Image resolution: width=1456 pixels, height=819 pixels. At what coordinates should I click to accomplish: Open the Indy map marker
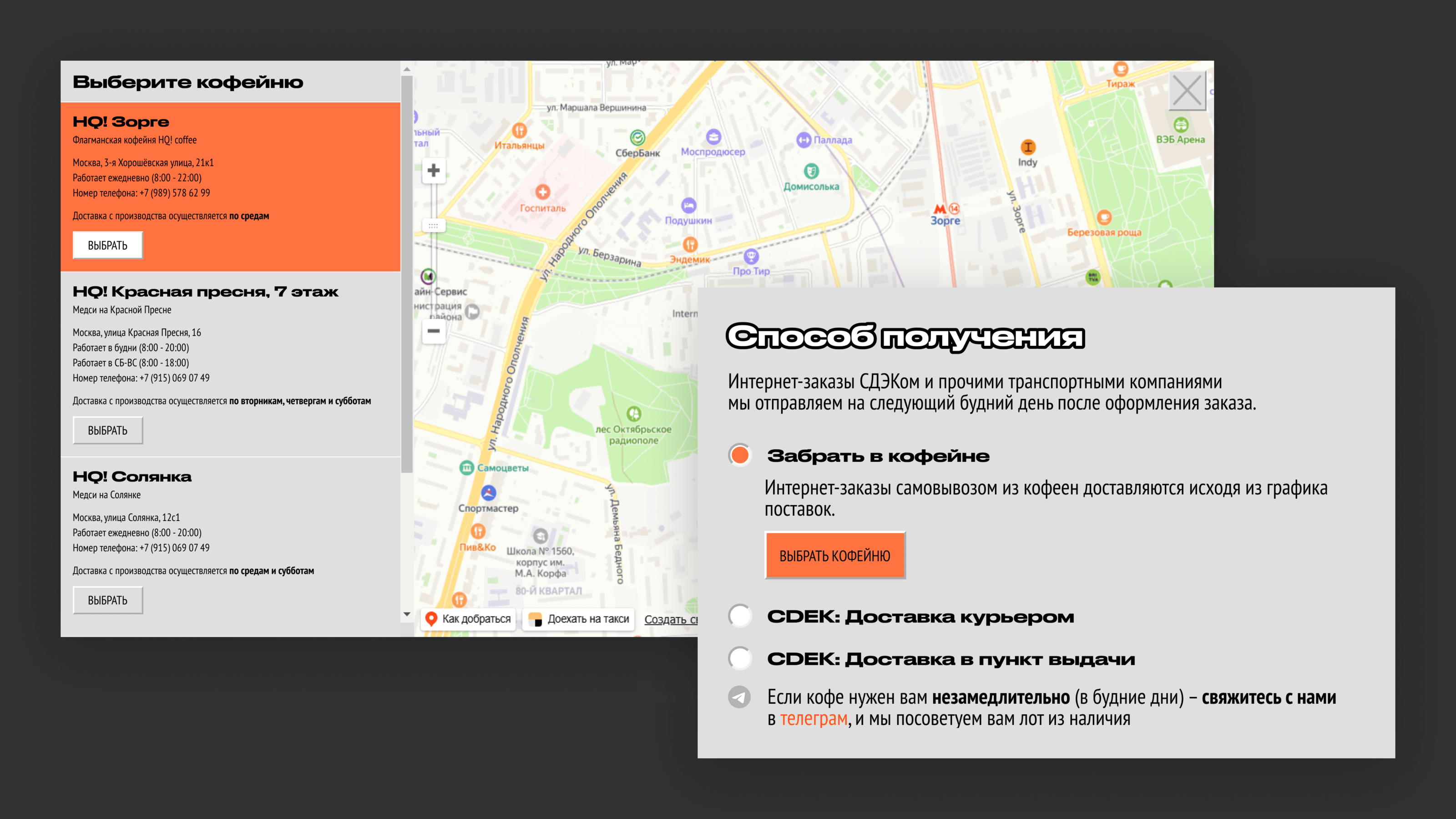point(1027,147)
